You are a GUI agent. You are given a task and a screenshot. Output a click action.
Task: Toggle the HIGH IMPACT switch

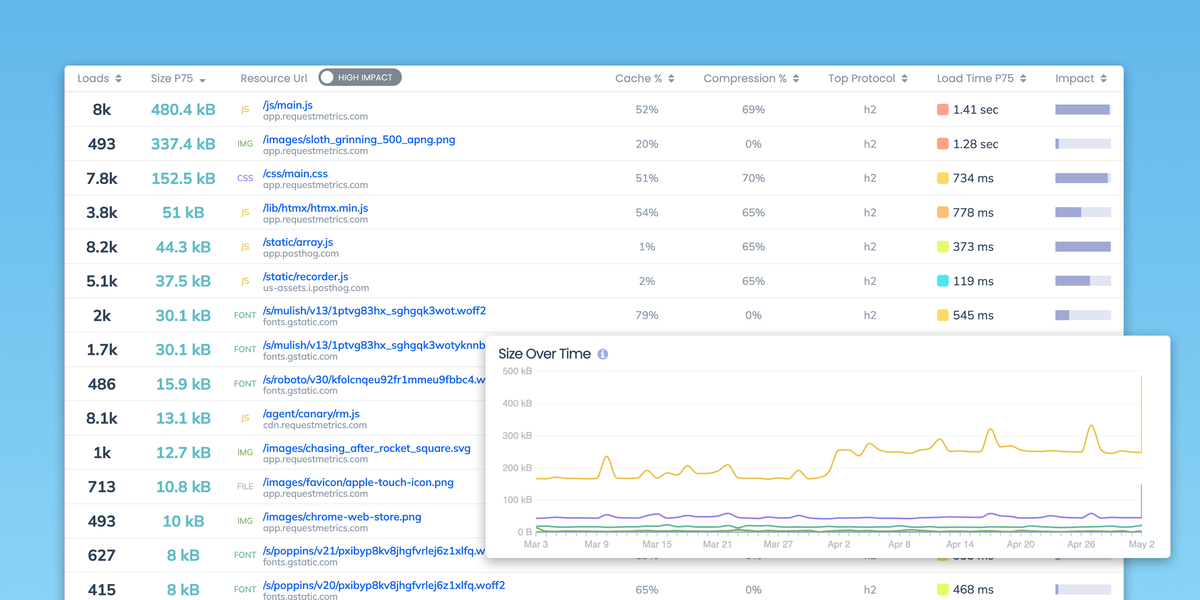[360, 77]
